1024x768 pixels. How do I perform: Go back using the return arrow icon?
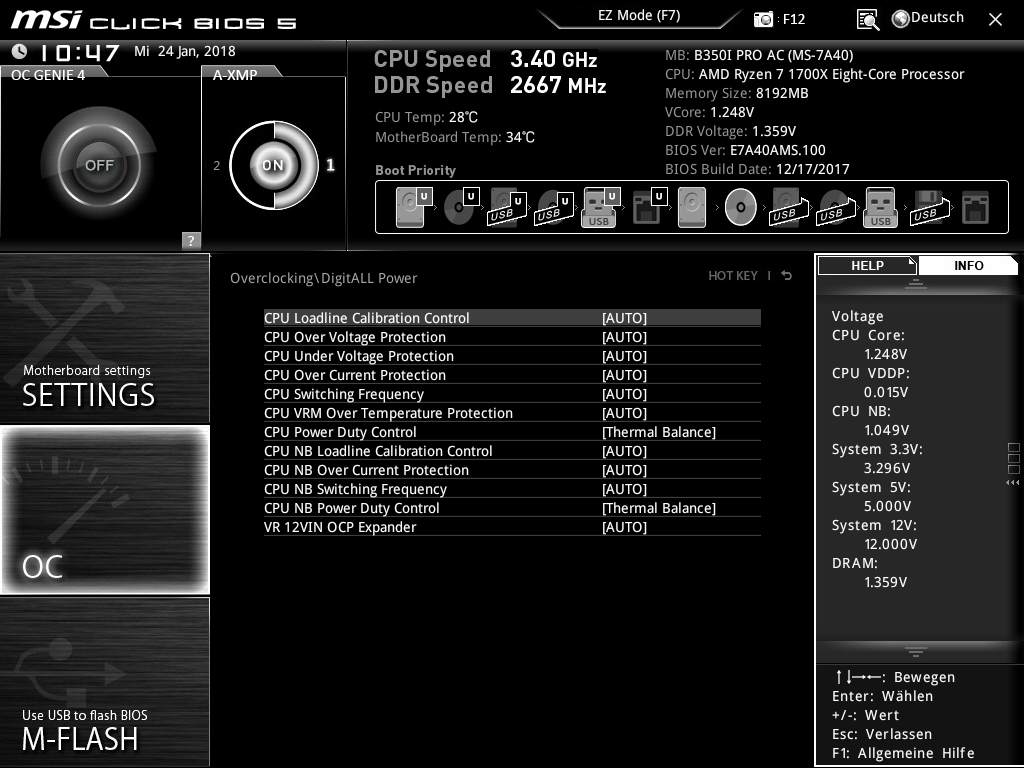(x=787, y=276)
